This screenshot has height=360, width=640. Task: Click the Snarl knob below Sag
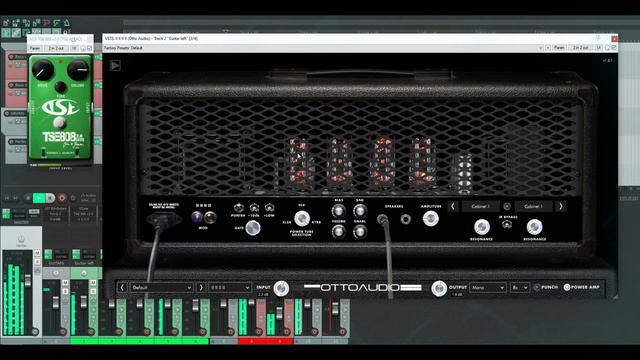pyautogui.click(x=360, y=232)
